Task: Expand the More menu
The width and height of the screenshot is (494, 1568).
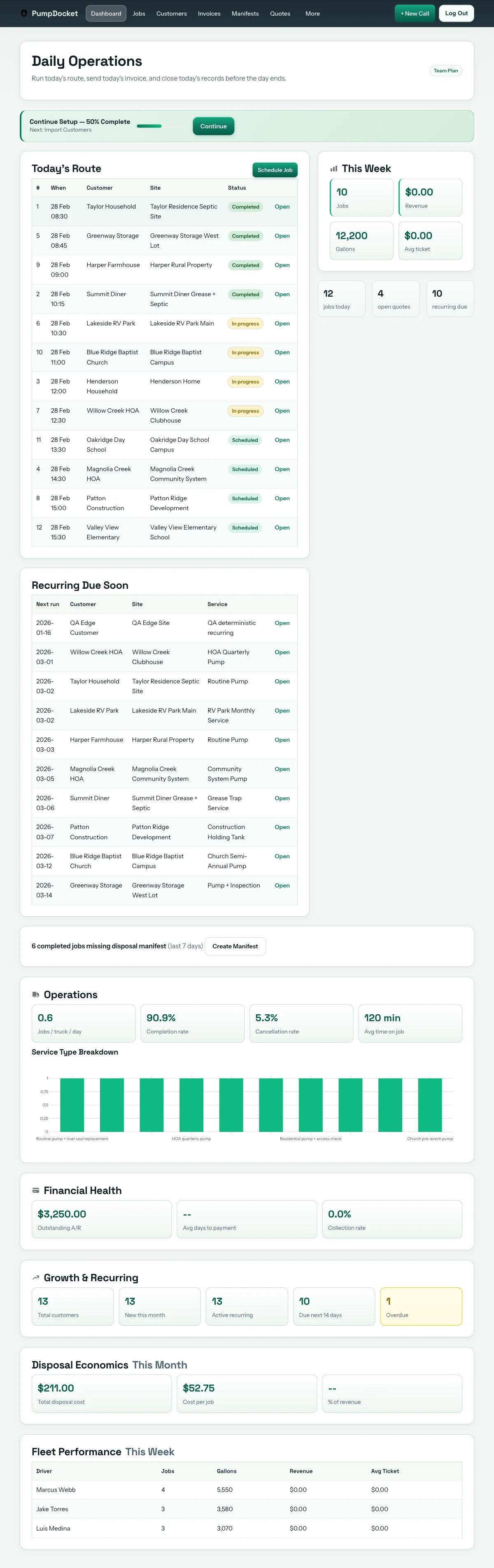Action: click(x=312, y=14)
